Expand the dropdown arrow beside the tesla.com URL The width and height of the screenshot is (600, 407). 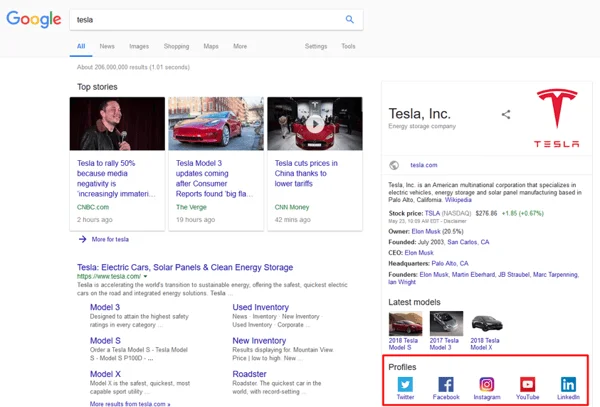coord(145,276)
